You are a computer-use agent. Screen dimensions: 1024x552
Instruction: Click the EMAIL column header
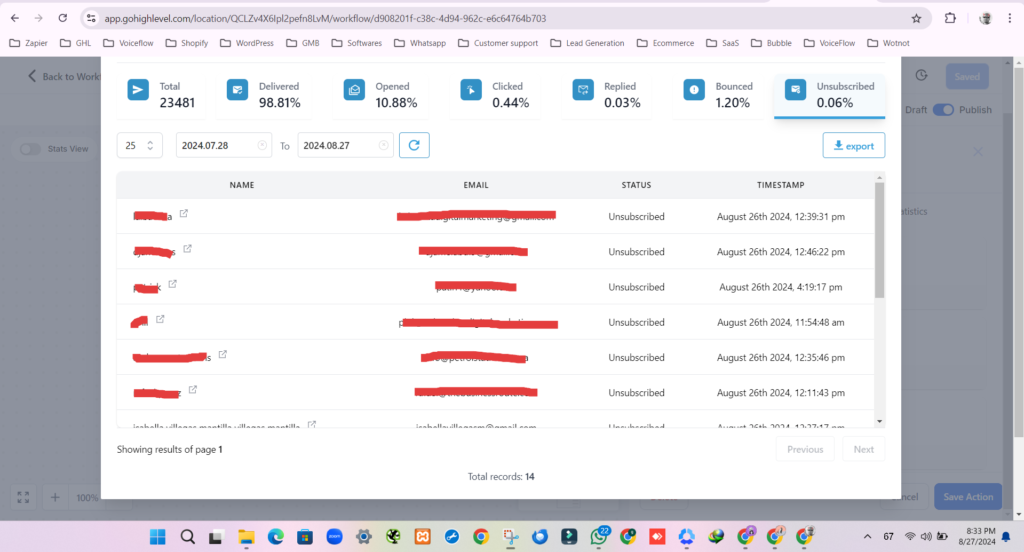pos(475,185)
